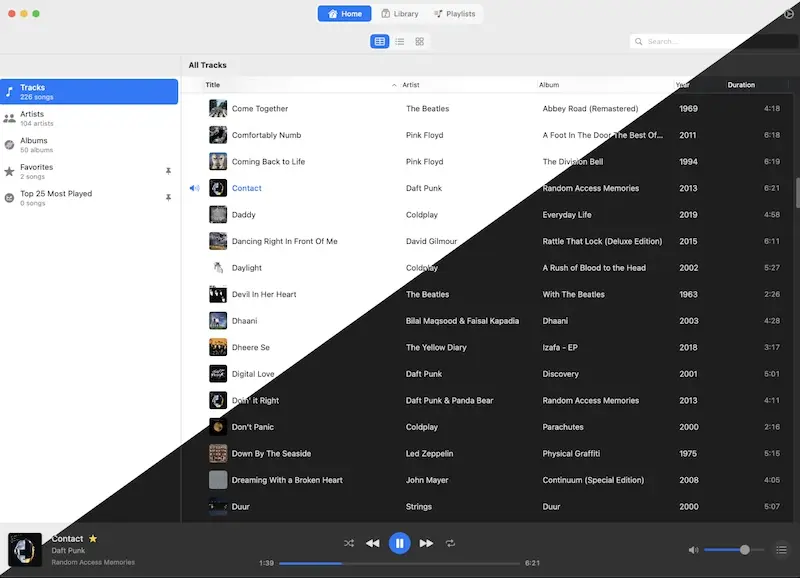
Task: Click the Dhaani track artwork
Action: [218, 321]
